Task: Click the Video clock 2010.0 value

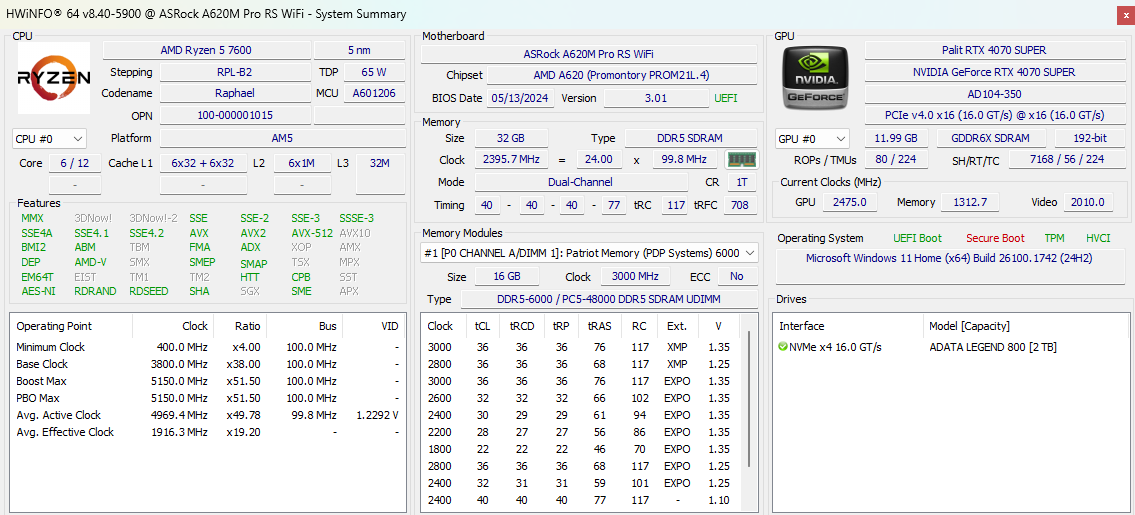Action: (x=1089, y=203)
